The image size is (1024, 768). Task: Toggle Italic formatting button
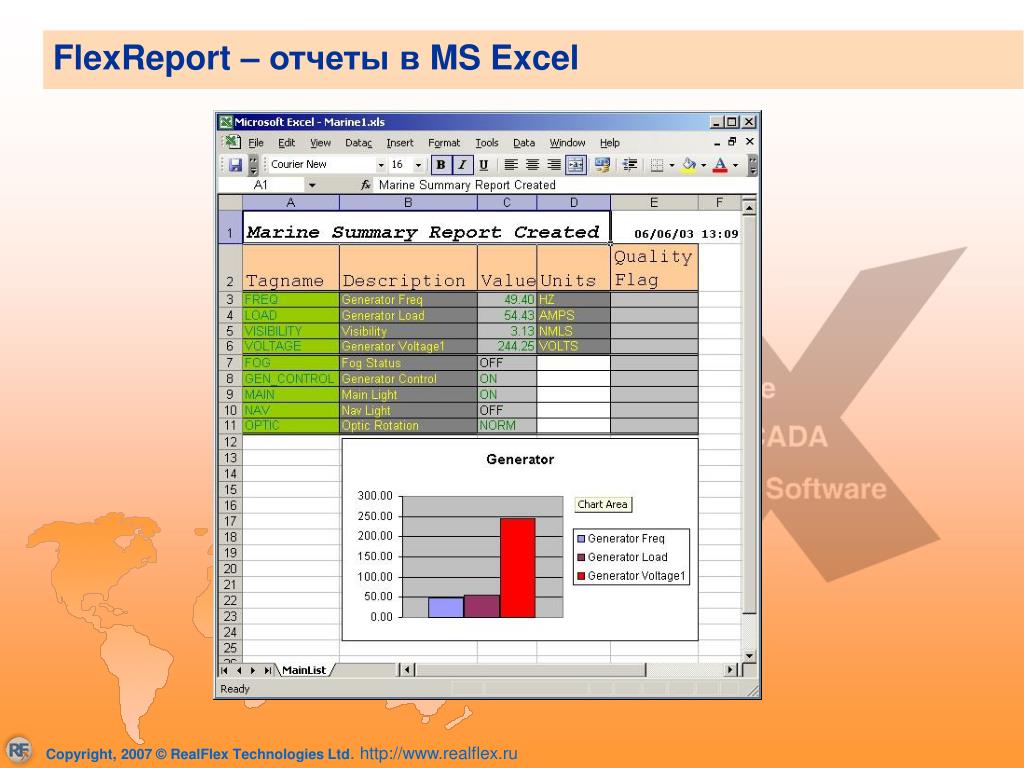(x=462, y=165)
